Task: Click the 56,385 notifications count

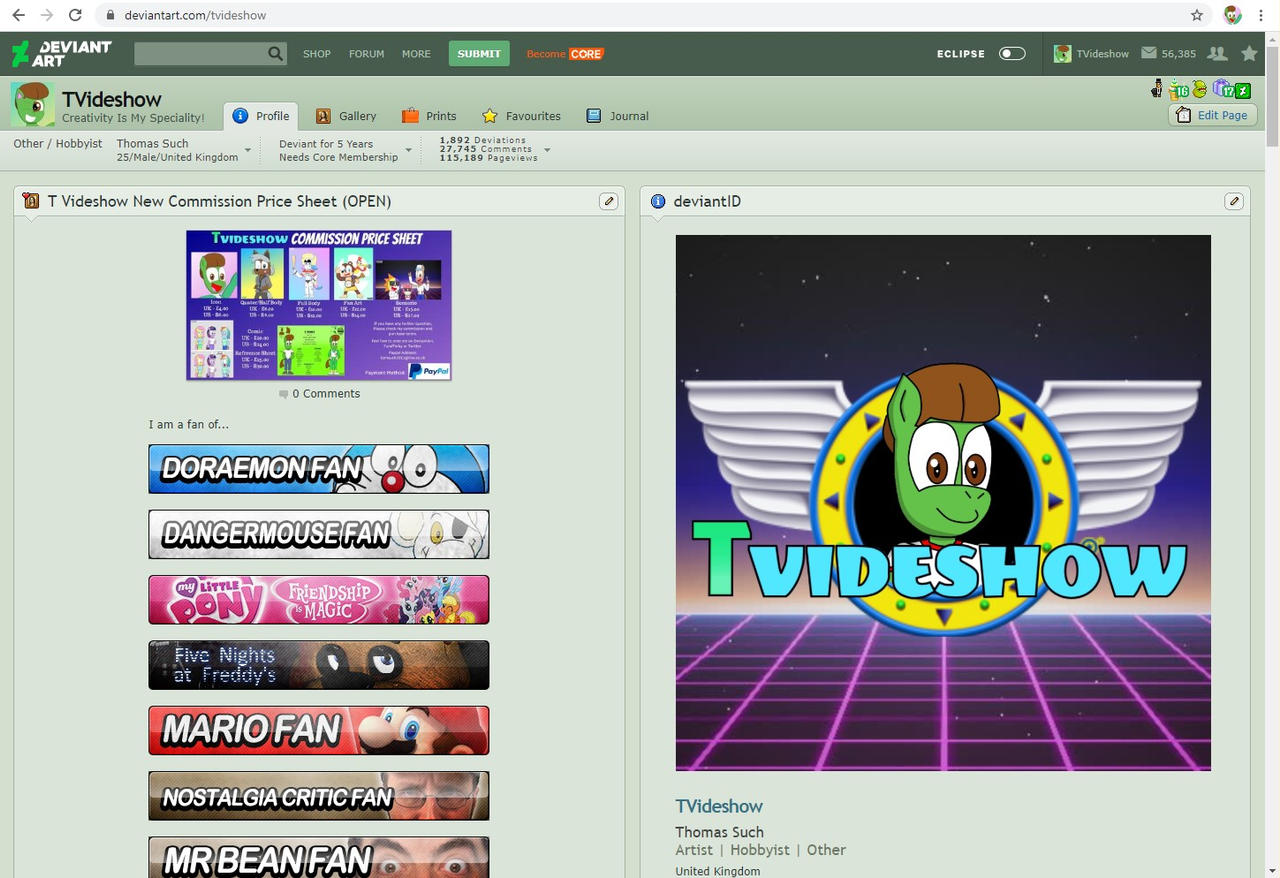Action: (1179, 54)
